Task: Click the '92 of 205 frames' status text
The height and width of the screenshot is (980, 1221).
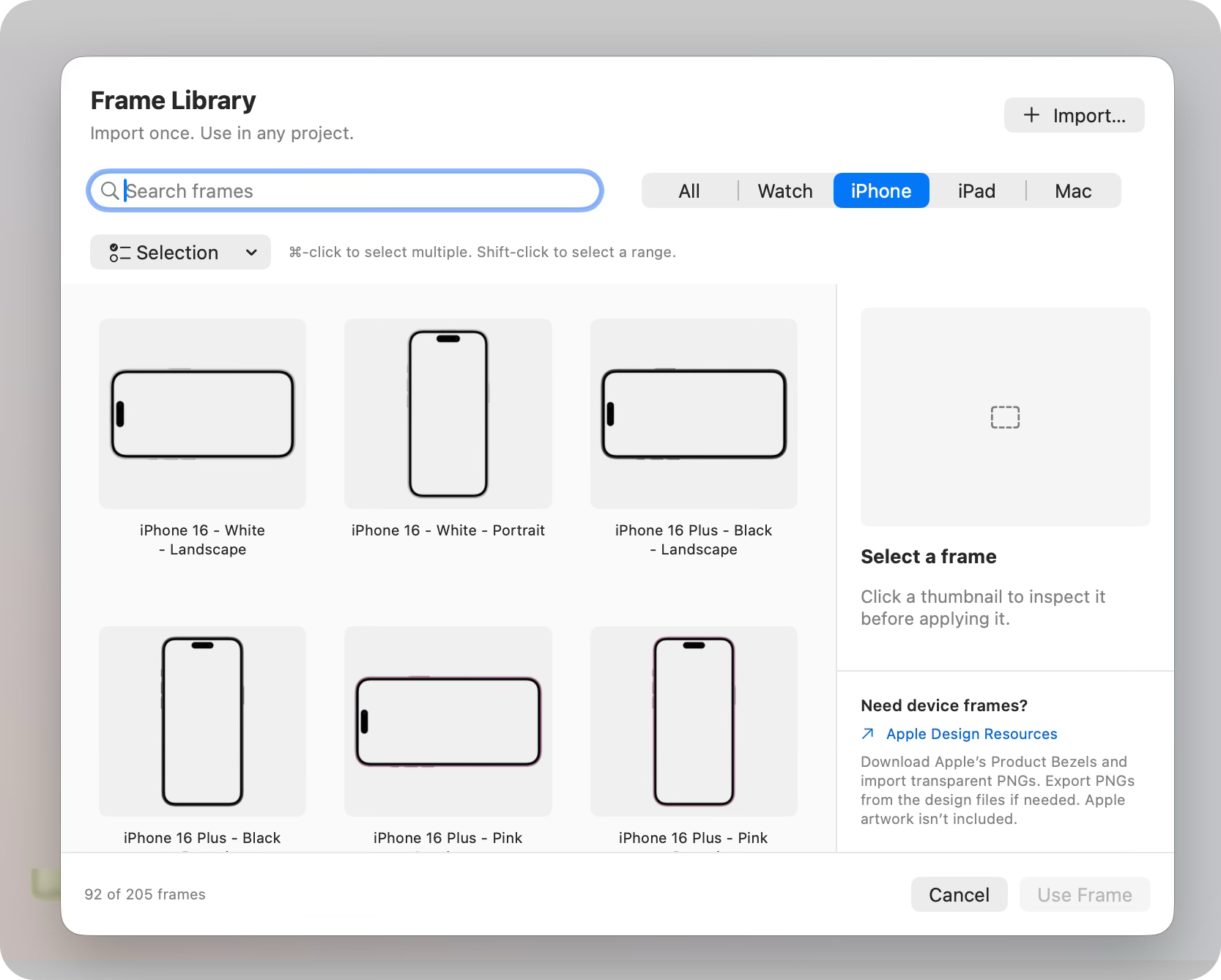Action: (x=145, y=894)
